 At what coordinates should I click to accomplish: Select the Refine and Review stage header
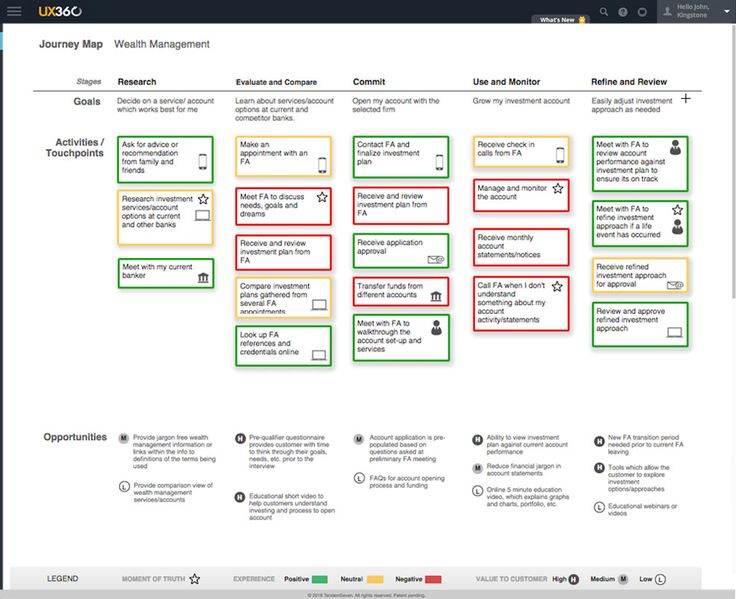pos(629,82)
